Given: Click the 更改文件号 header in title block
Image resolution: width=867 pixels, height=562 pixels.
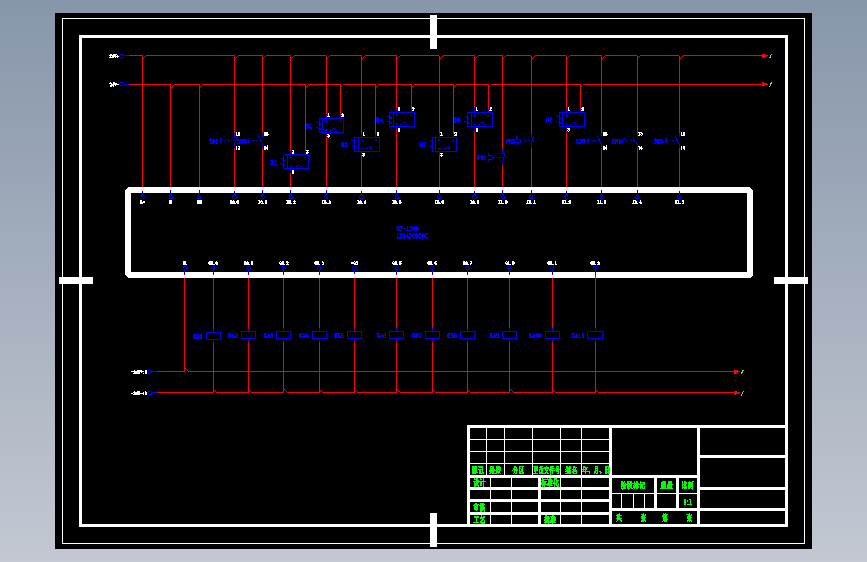Looking at the screenshot, I should click(x=546, y=470).
